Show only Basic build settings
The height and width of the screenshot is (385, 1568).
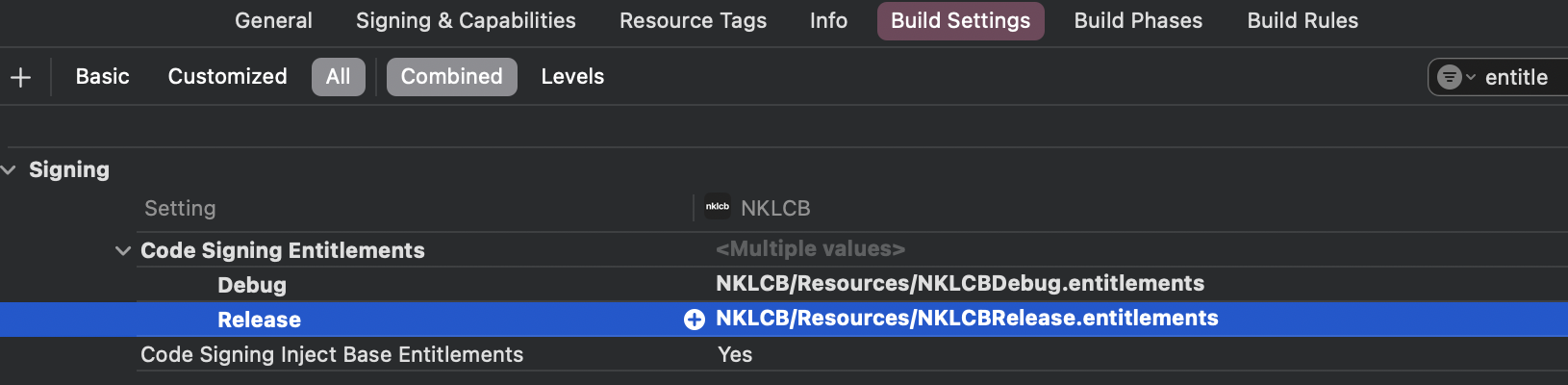point(102,77)
